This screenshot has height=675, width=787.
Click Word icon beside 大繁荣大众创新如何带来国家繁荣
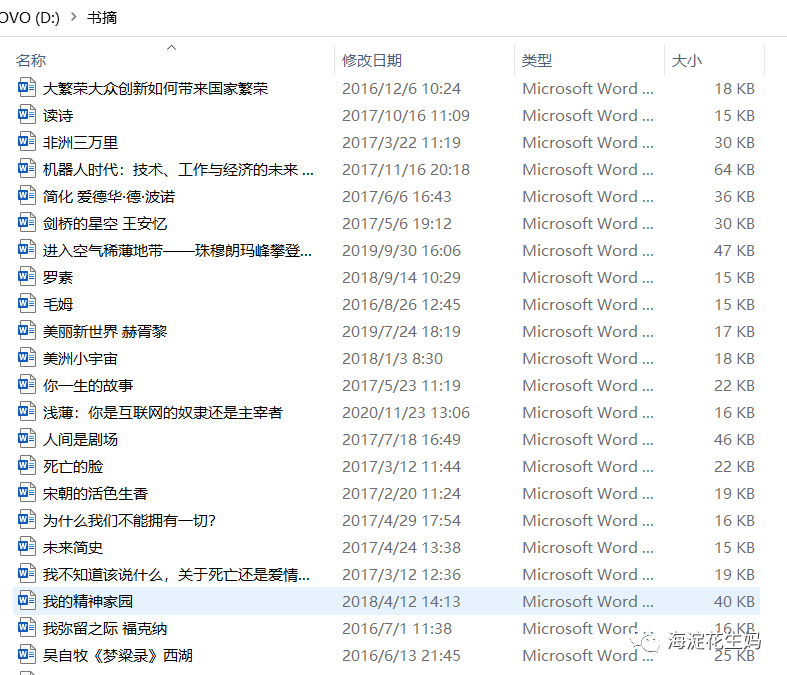pos(27,88)
